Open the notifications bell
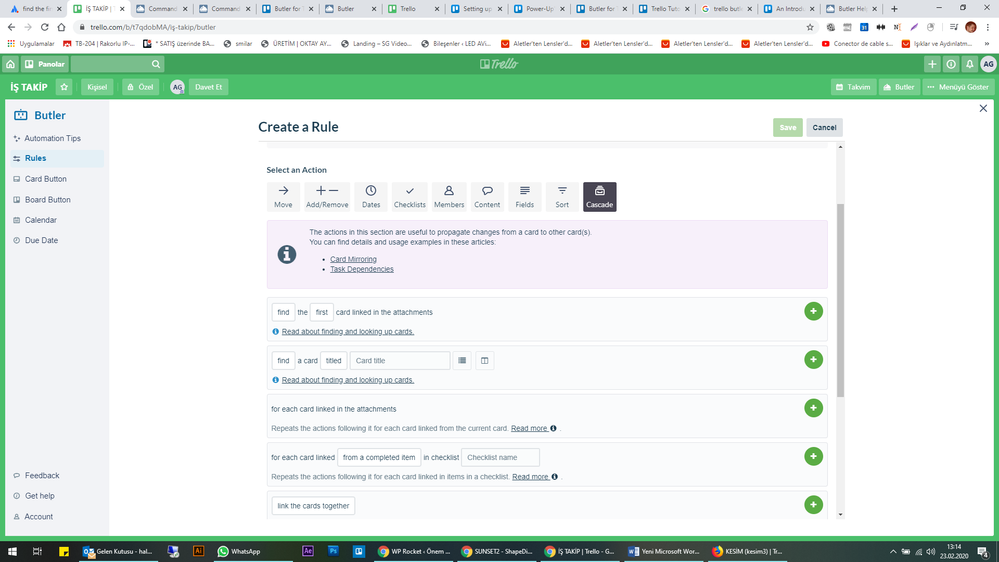The height and width of the screenshot is (562, 999). click(969, 64)
